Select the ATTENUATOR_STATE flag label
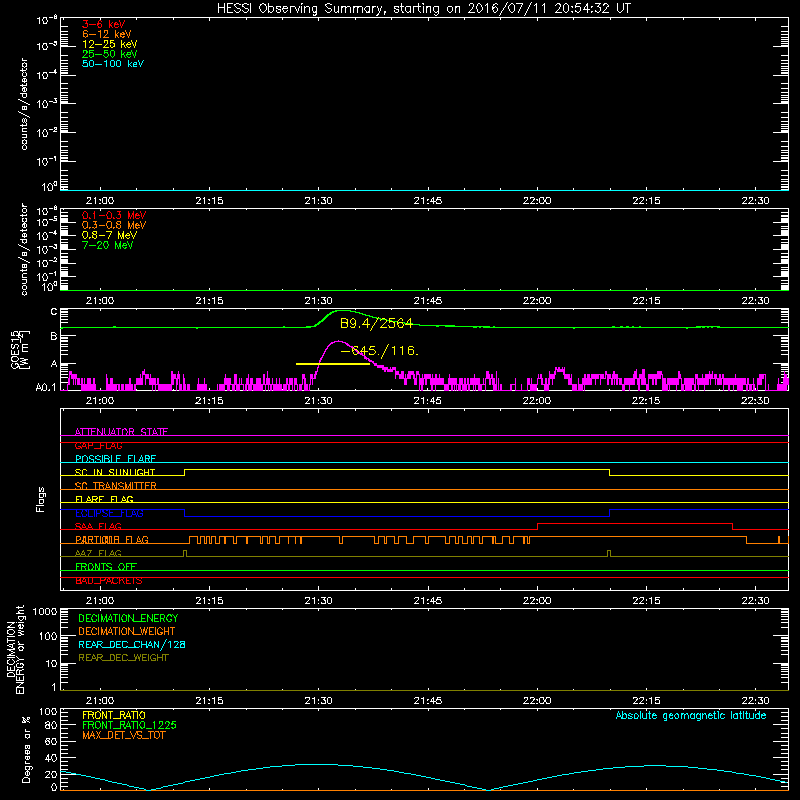 pos(121,432)
